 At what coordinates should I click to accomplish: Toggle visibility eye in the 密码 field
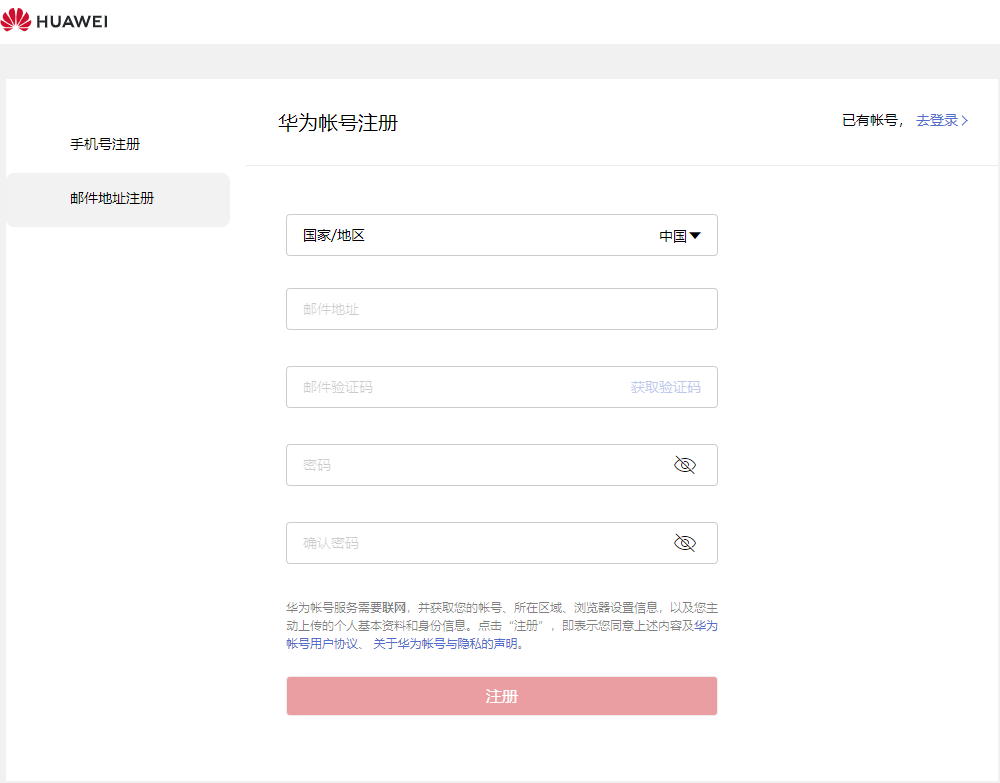[684, 465]
